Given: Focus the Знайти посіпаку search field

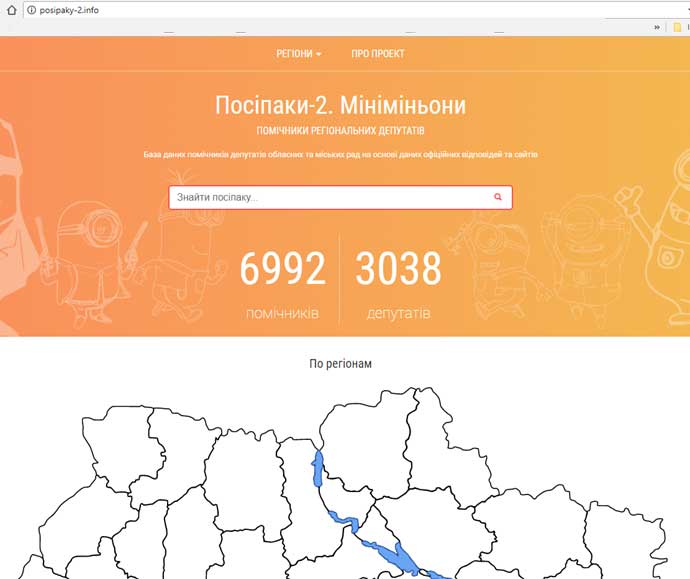Looking at the screenshot, I should pyautogui.click(x=330, y=197).
